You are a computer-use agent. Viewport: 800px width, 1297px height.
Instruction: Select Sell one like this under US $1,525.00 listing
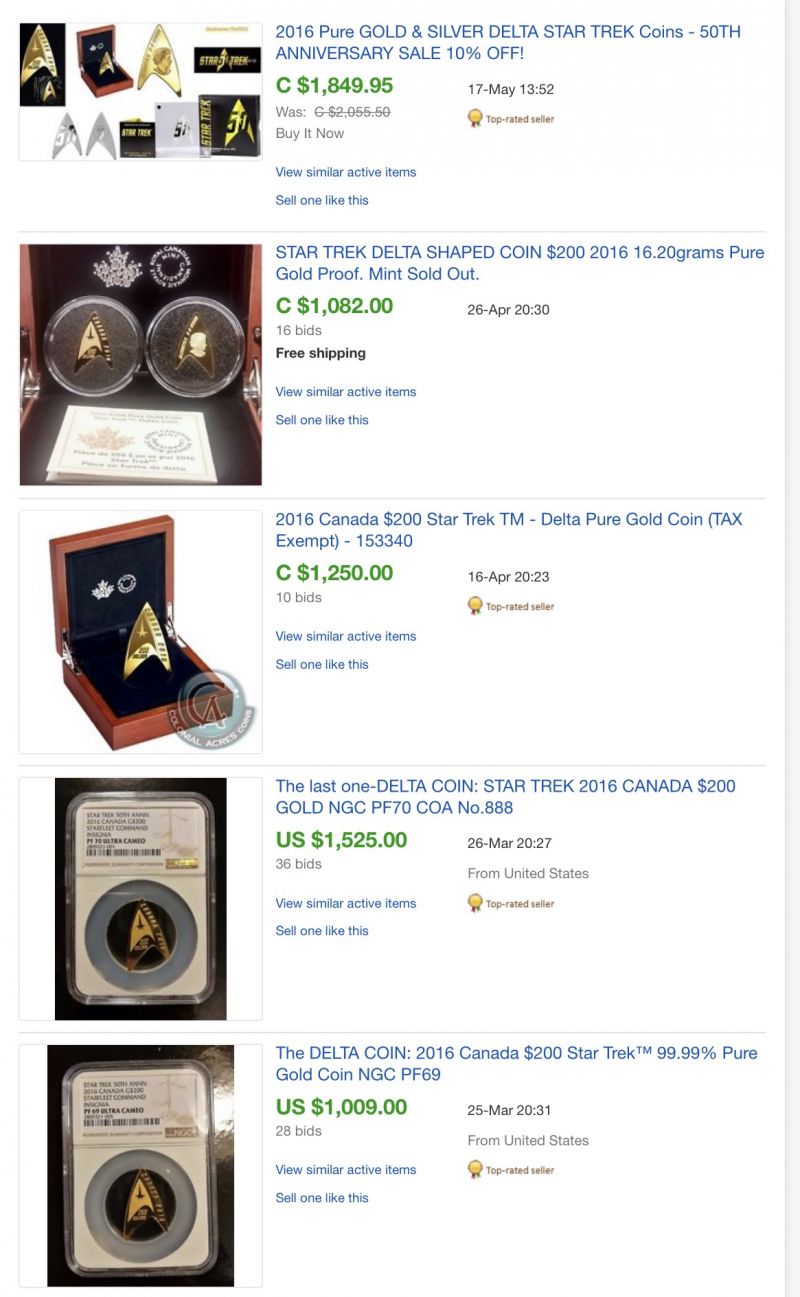[x=322, y=931]
